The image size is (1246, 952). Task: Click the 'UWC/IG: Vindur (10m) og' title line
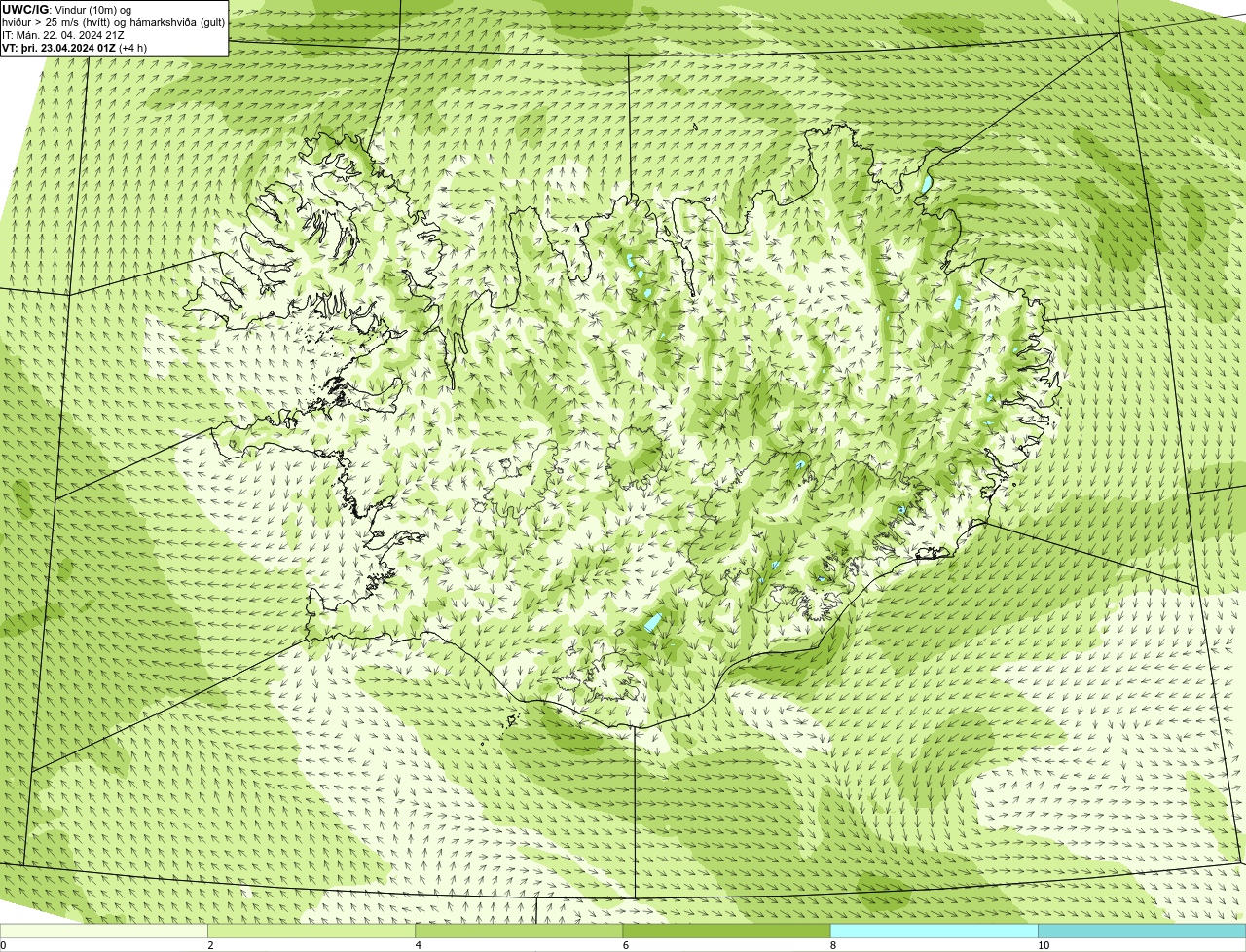tap(66, 10)
